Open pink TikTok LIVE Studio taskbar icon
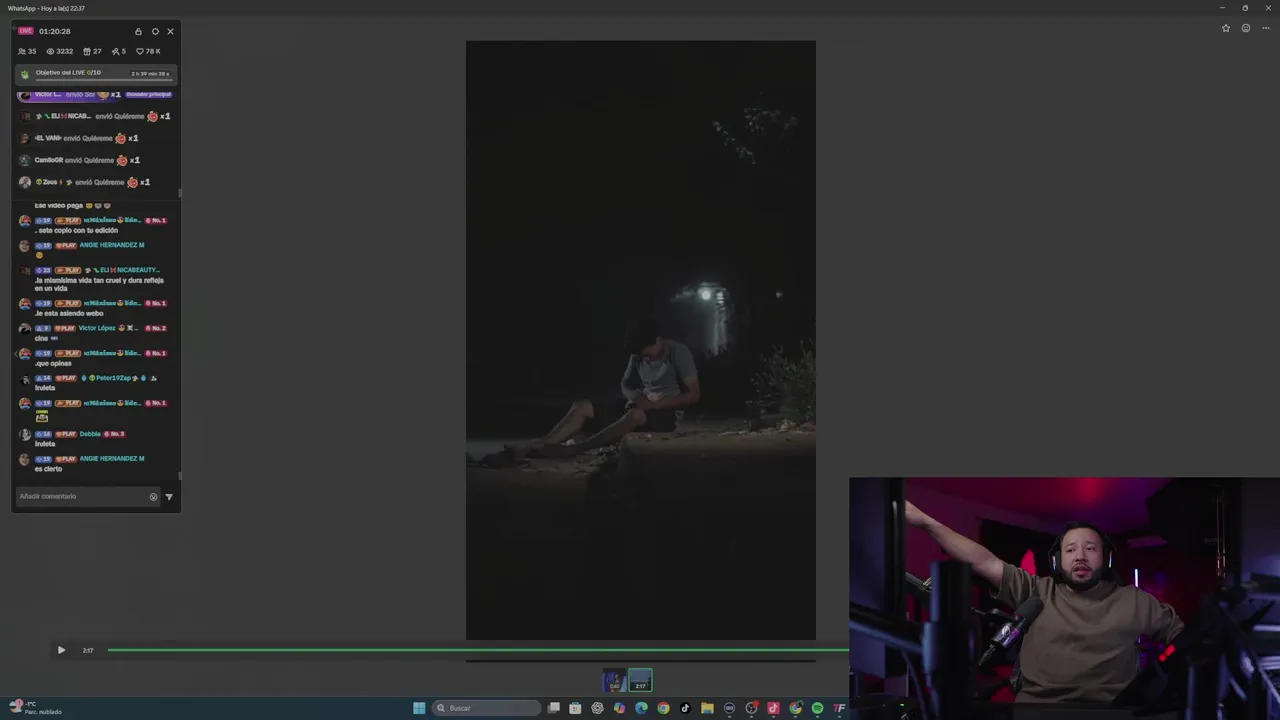1280x720 pixels. pos(773,708)
